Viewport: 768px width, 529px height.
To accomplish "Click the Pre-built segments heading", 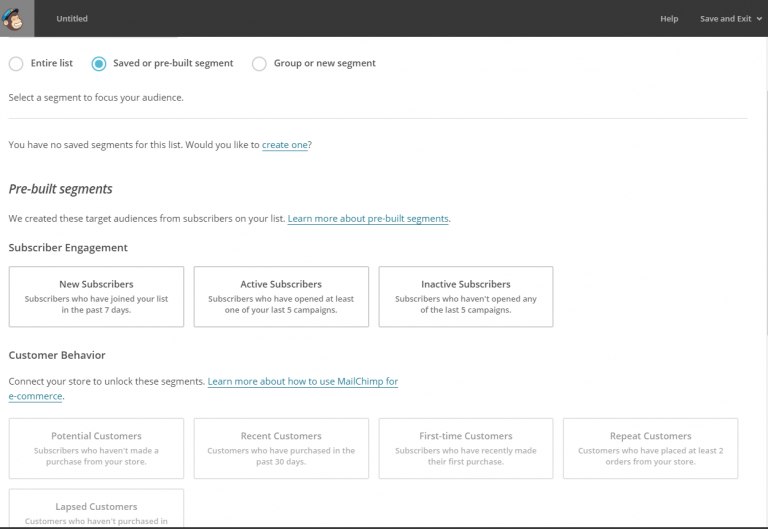I will [x=60, y=189].
